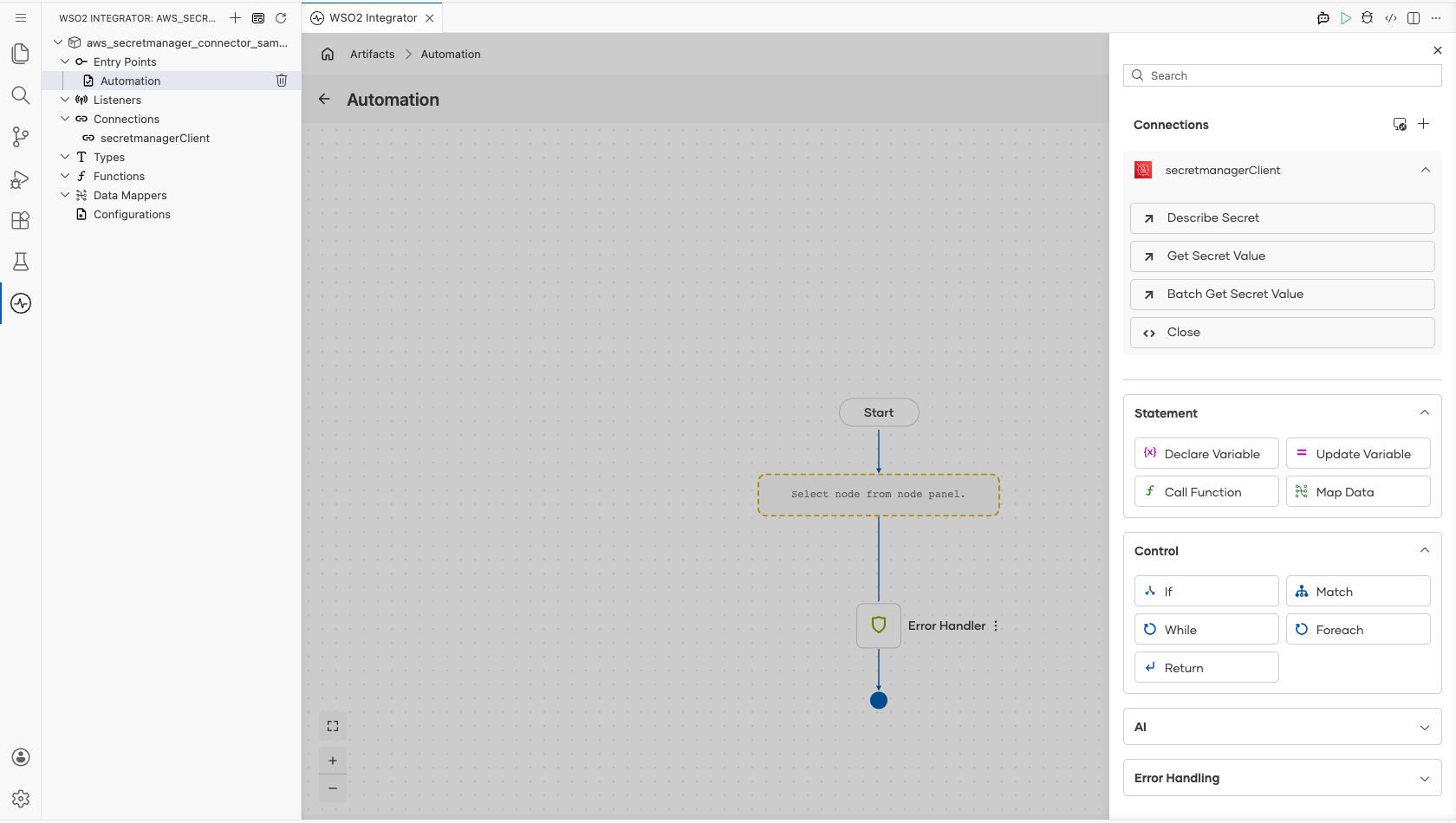Open the Search view in activity bar

coord(21,95)
